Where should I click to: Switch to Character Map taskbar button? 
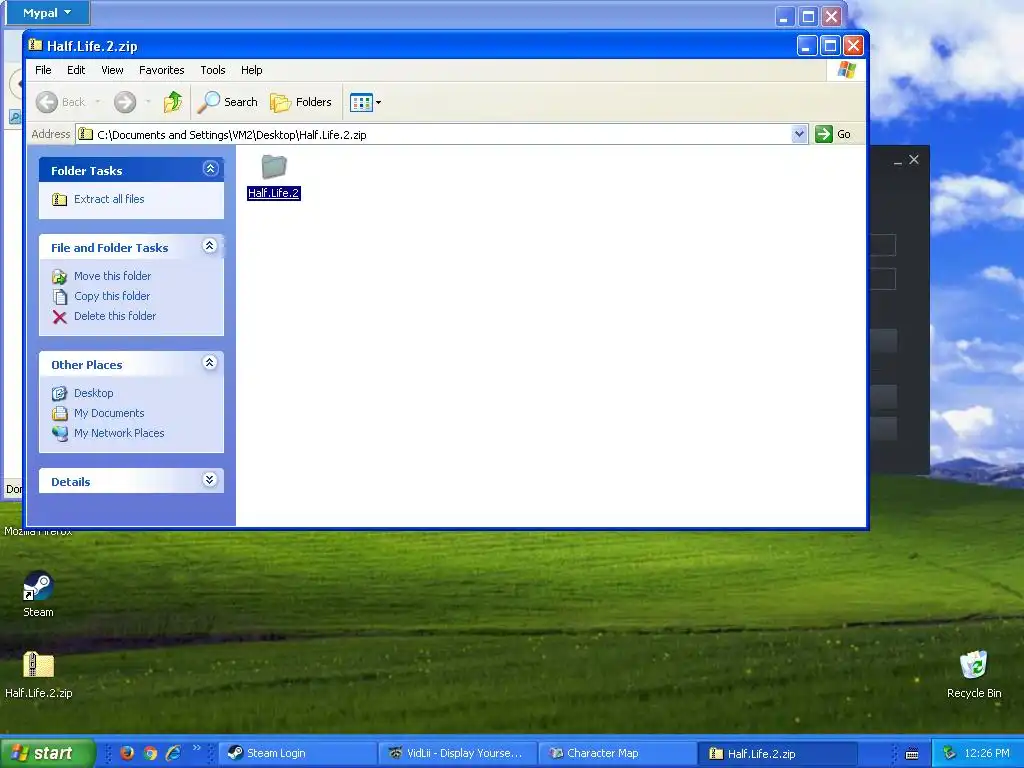pos(618,753)
